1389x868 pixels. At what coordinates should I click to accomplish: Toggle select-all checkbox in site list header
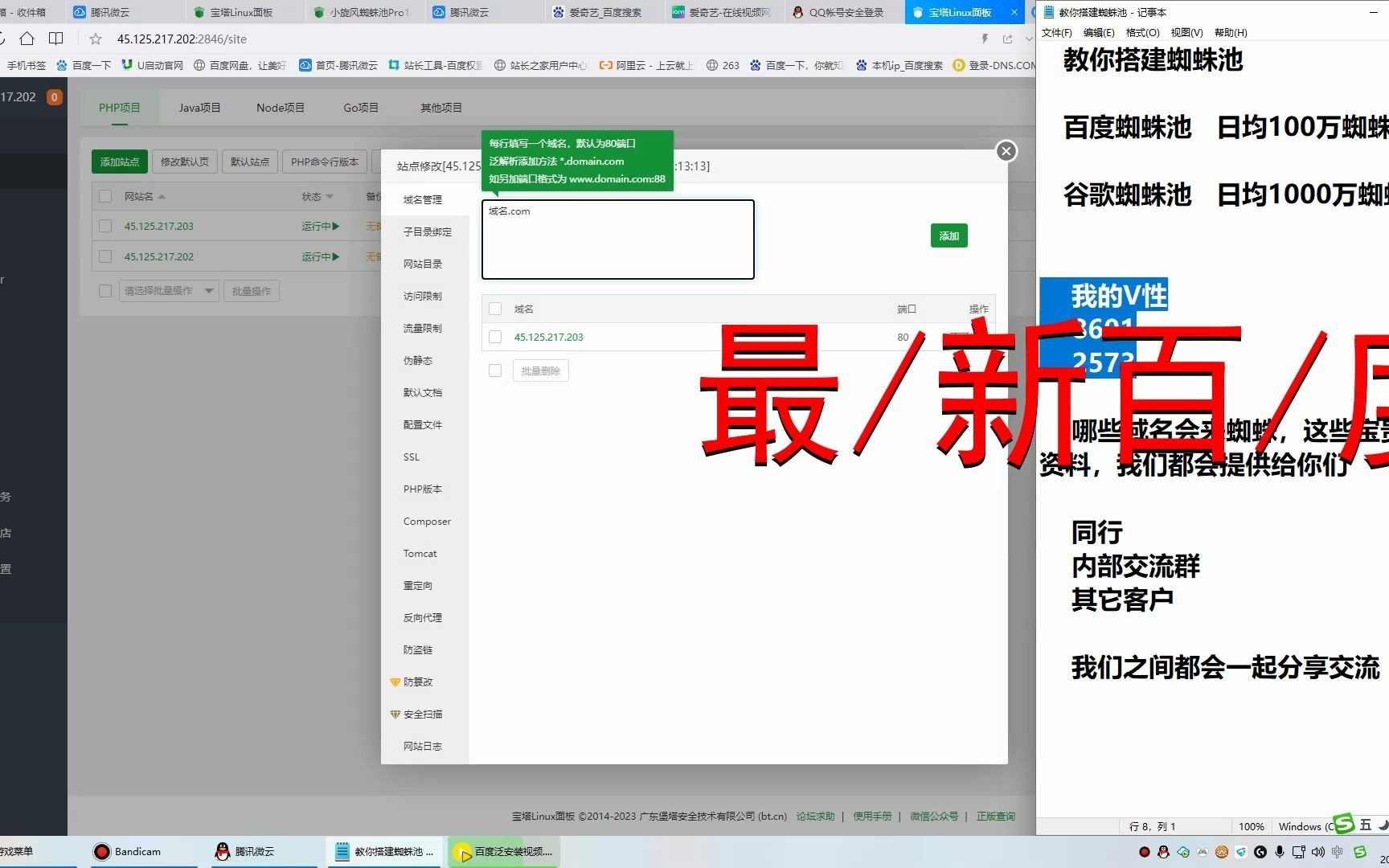pyautogui.click(x=105, y=196)
